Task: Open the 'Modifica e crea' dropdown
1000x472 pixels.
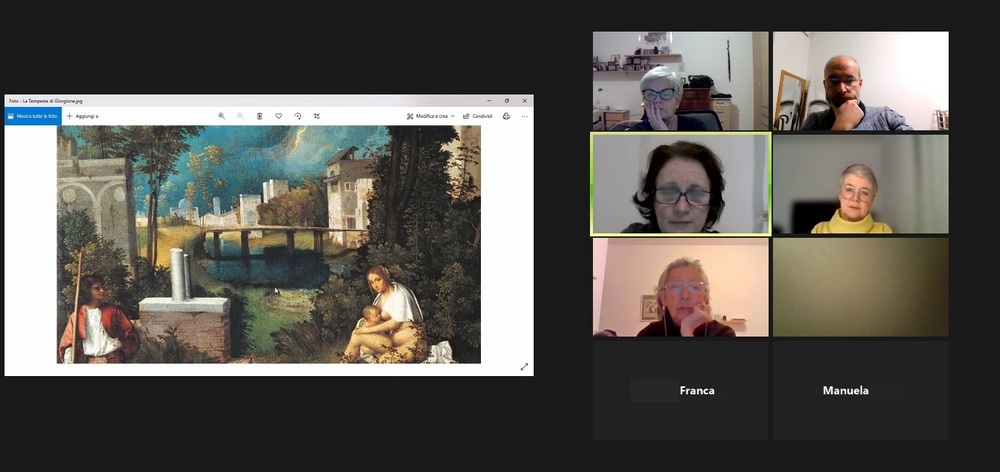Action: 430,116
